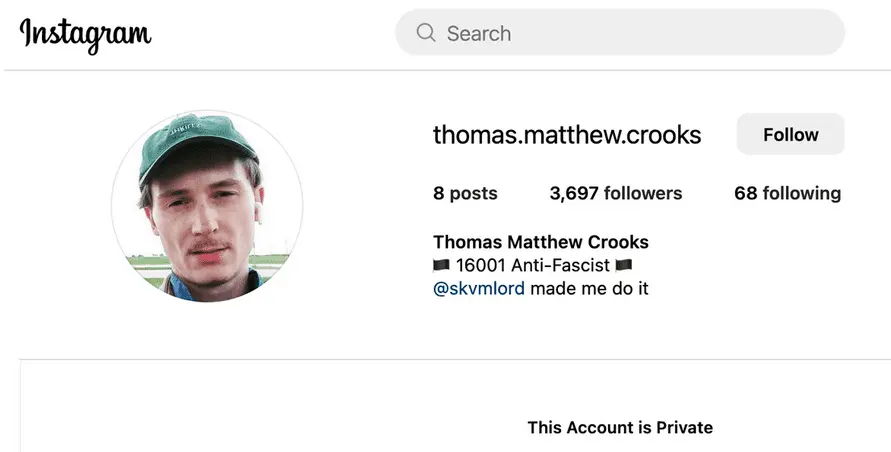Viewport: 891px width, 452px height.
Task: Click the black flag before 16001
Action: click(442, 266)
